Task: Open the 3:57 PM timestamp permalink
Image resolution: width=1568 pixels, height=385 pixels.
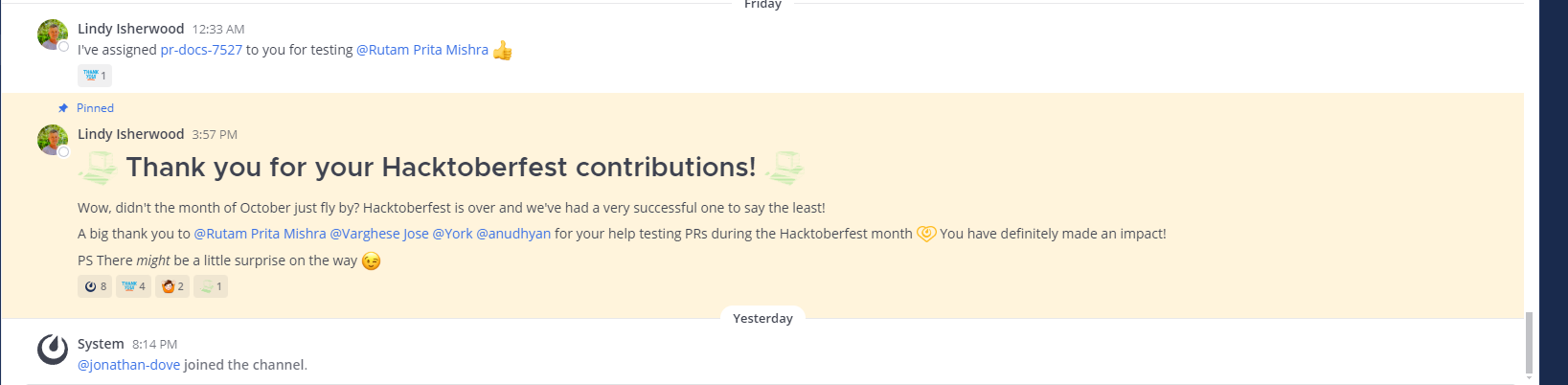Action: coord(215,135)
